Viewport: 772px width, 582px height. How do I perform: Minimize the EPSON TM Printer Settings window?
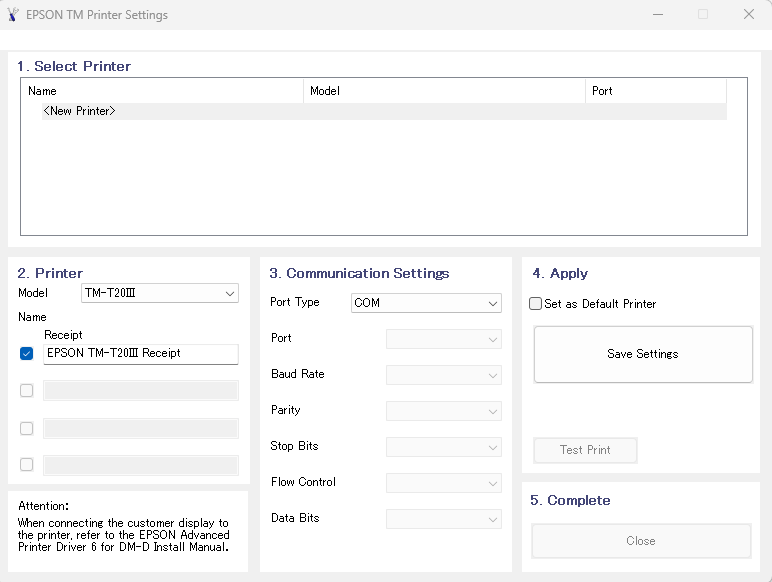[x=658, y=15]
